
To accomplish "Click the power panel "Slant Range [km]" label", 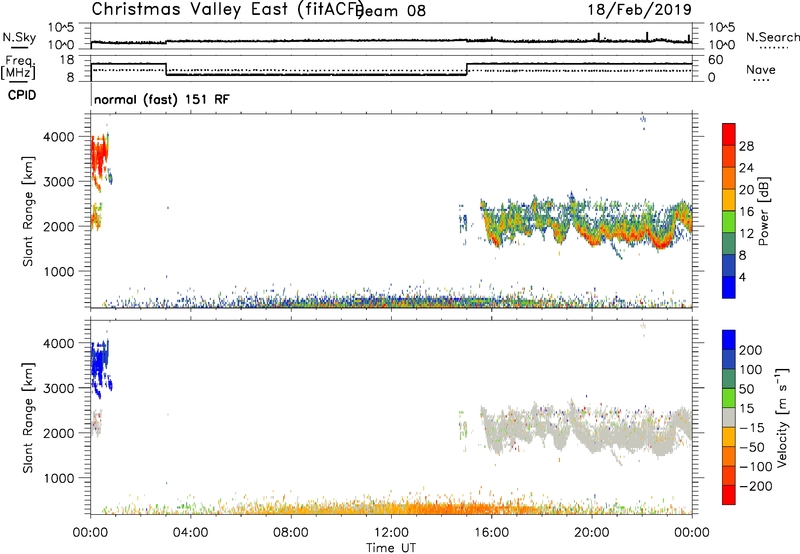I will pos(28,211).
